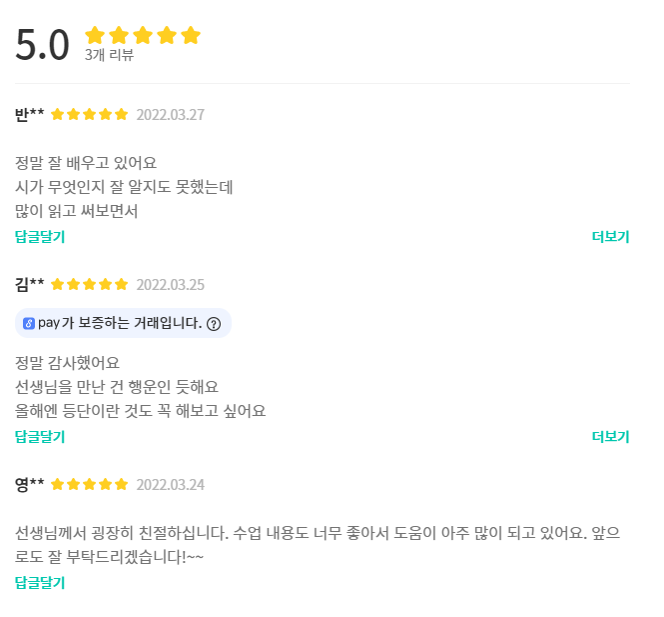Click star rating on 김** review
The height and width of the screenshot is (617, 664).
pos(90,284)
